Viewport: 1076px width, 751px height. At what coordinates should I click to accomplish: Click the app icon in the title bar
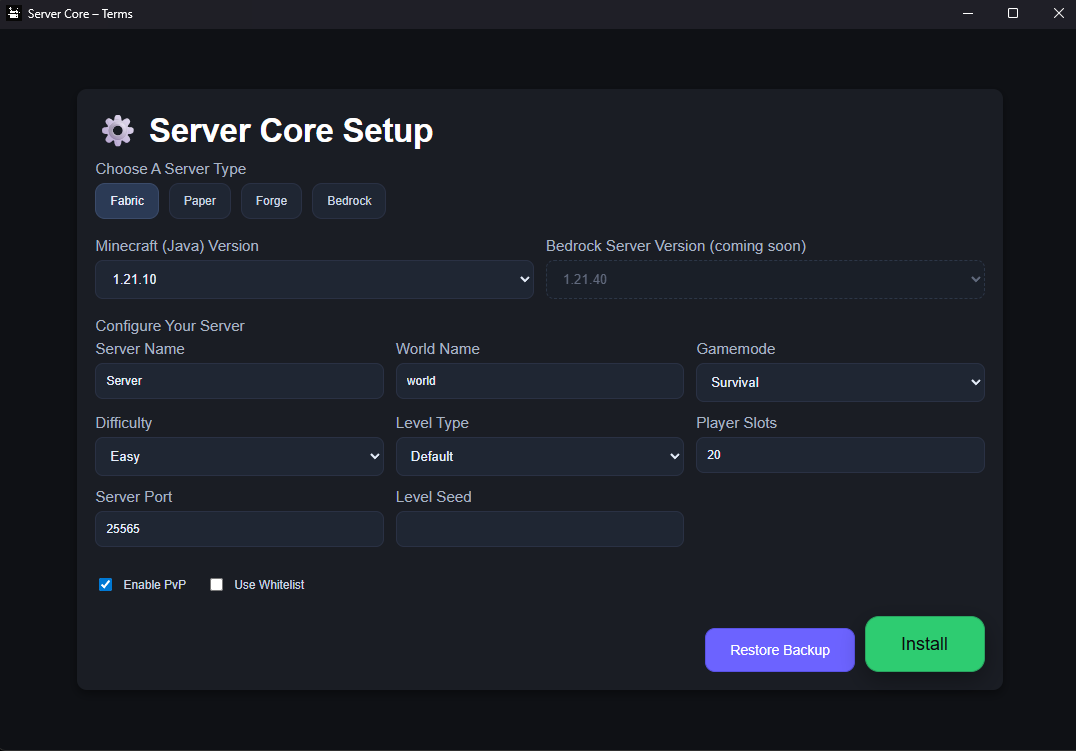click(14, 13)
